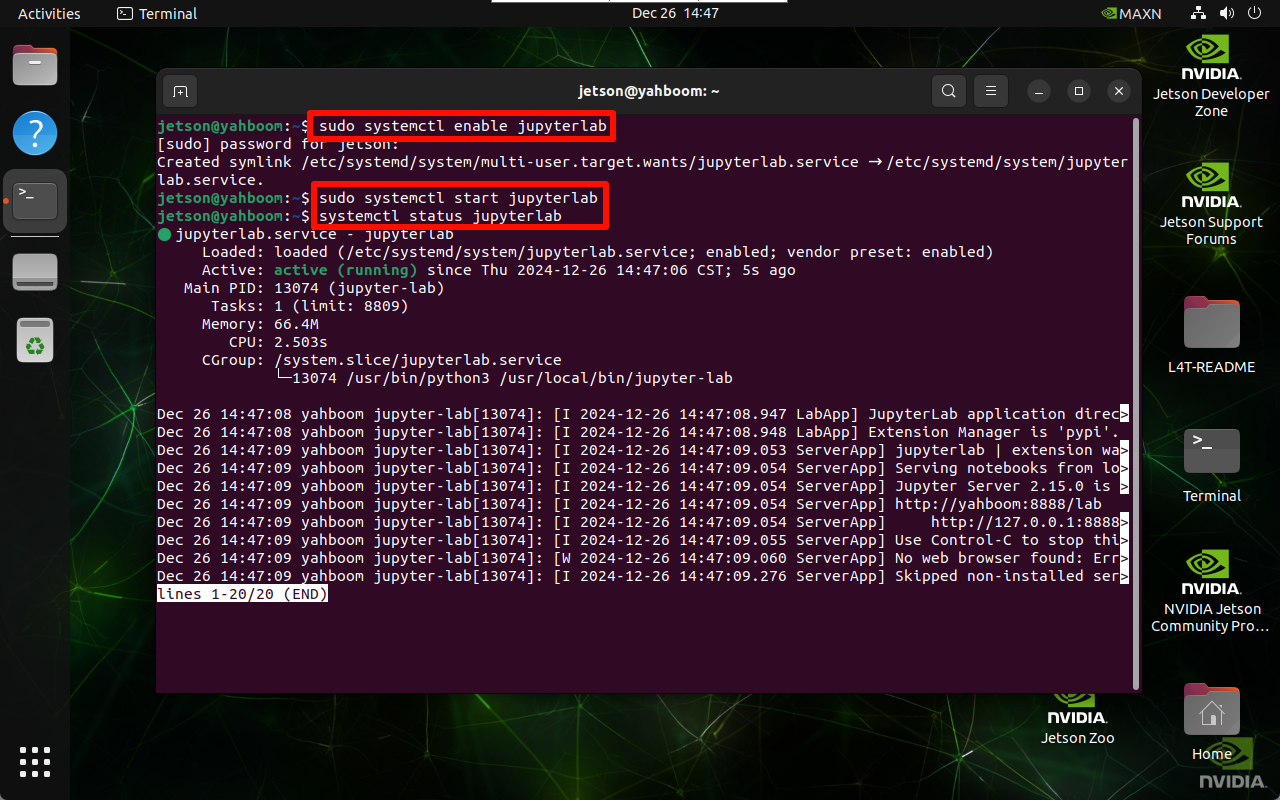Viewport: 1280px width, 800px height.
Task: Open the terminal hamburger menu
Action: point(991,91)
